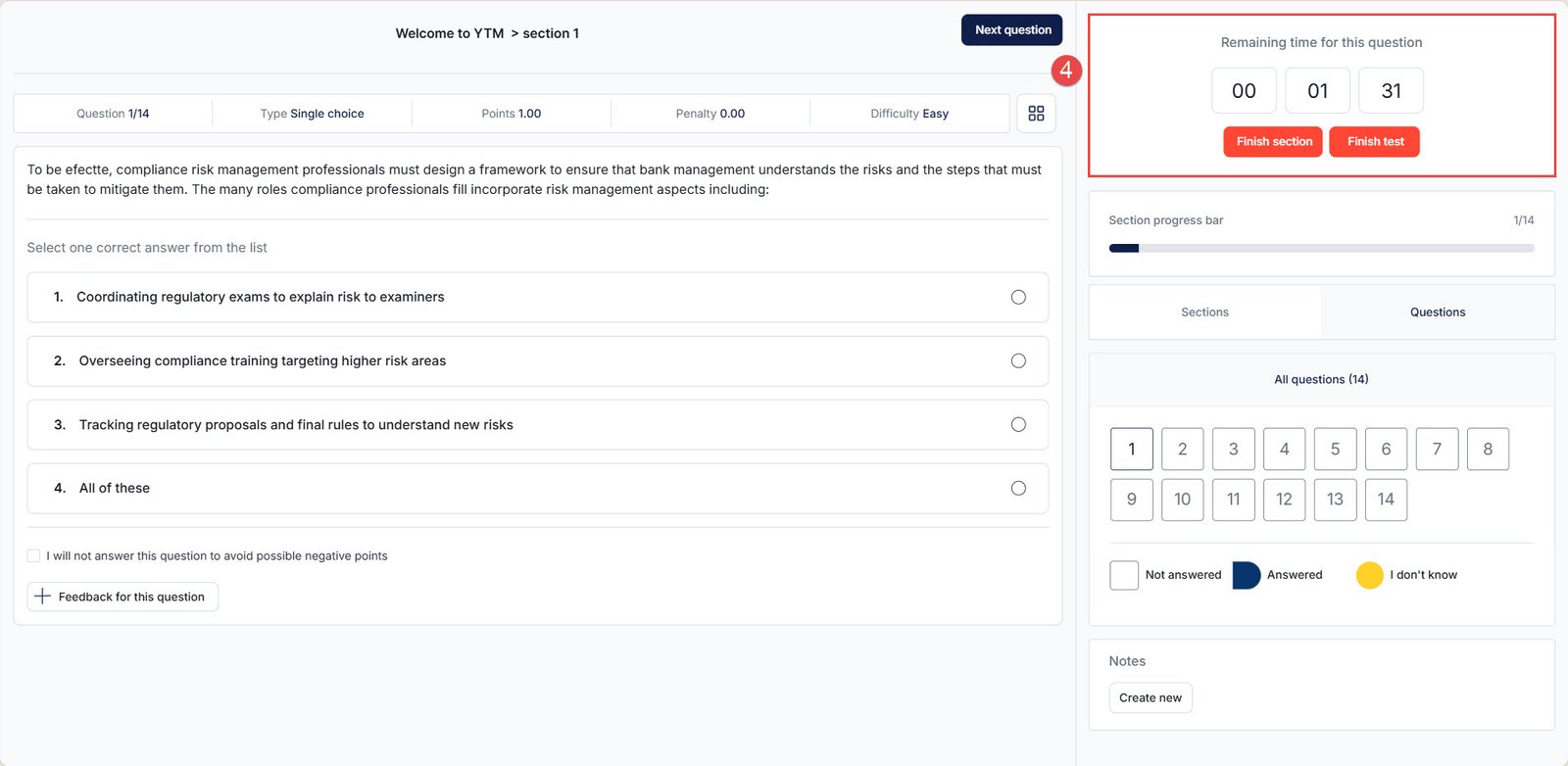Switch to the Questions tab
This screenshot has width=1568, height=766.
coord(1437,312)
